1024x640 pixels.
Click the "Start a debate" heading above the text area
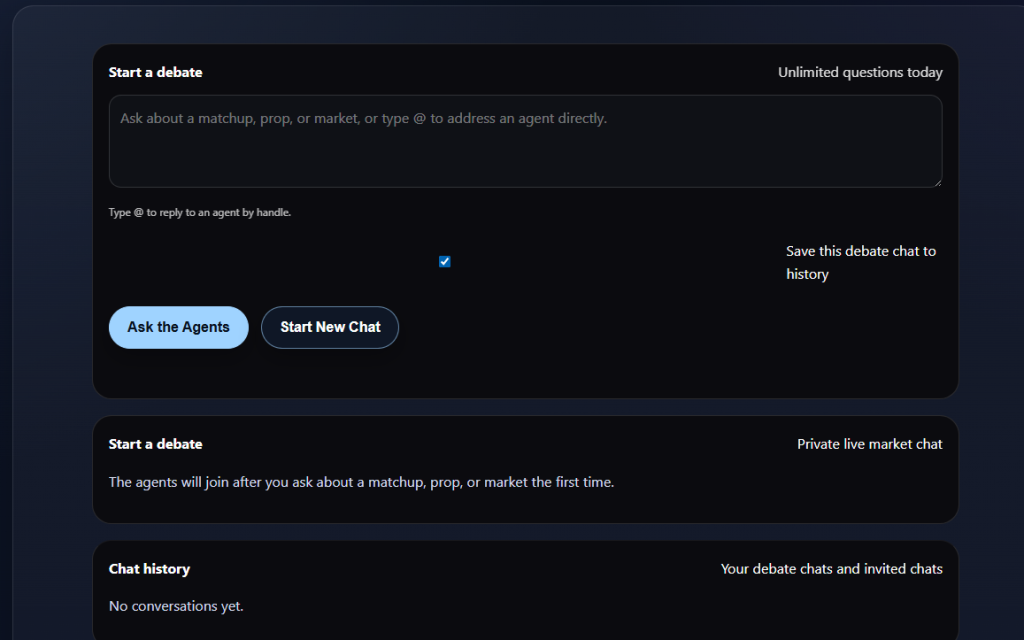(x=155, y=72)
